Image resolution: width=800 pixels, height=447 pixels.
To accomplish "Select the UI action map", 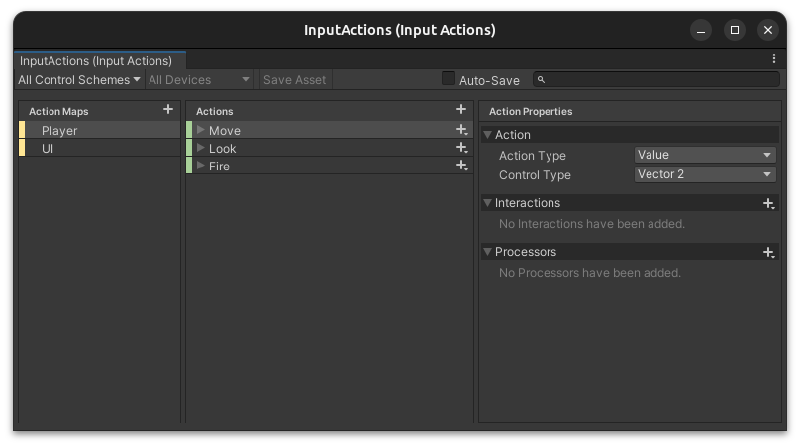I will point(99,148).
